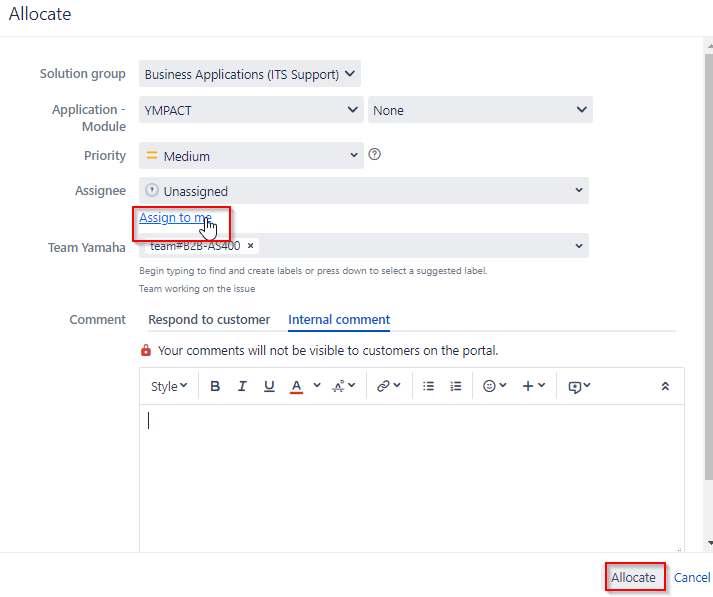
Task: Open the Priority Medium dropdown
Action: [x=251, y=156]
